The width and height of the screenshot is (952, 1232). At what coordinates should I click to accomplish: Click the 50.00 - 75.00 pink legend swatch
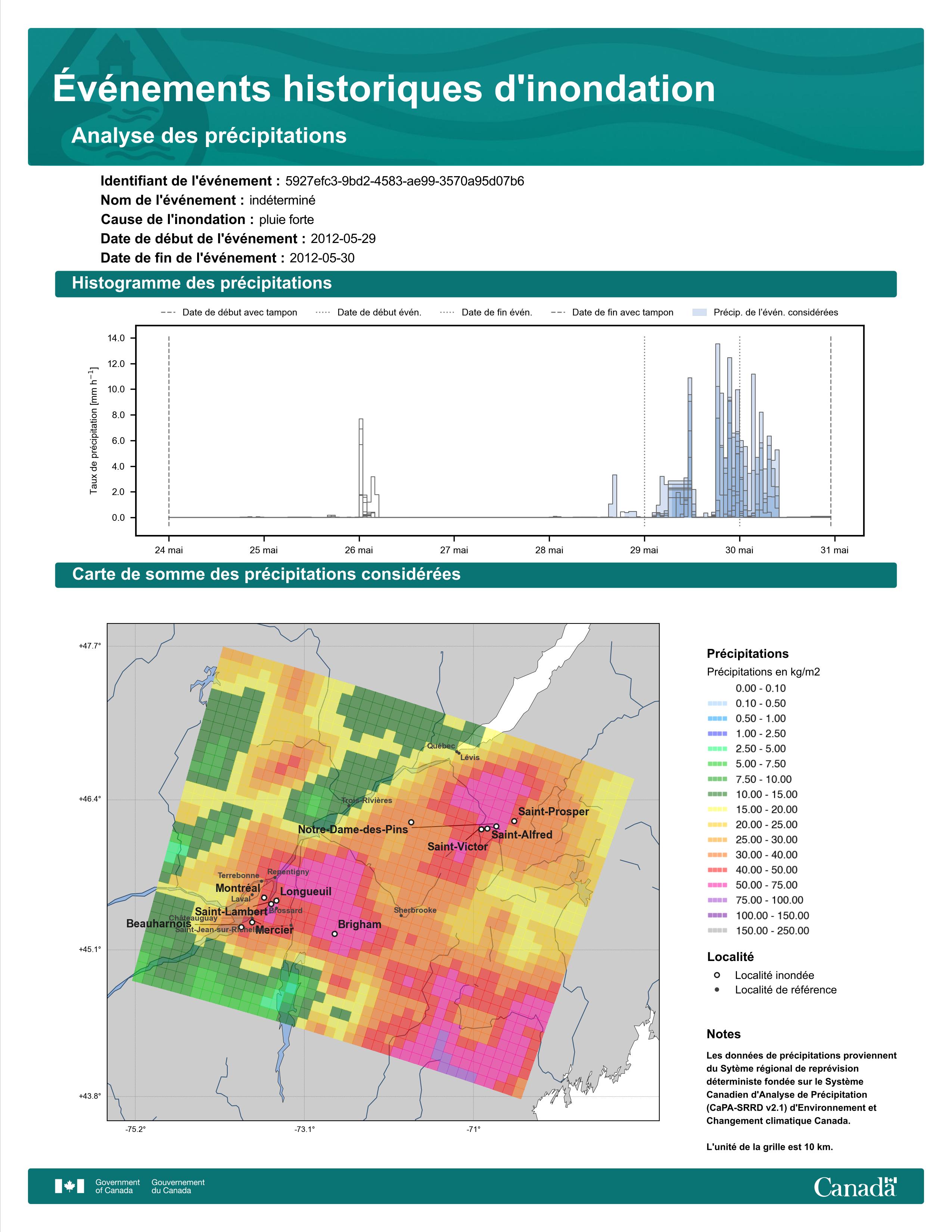click(717, 885)
